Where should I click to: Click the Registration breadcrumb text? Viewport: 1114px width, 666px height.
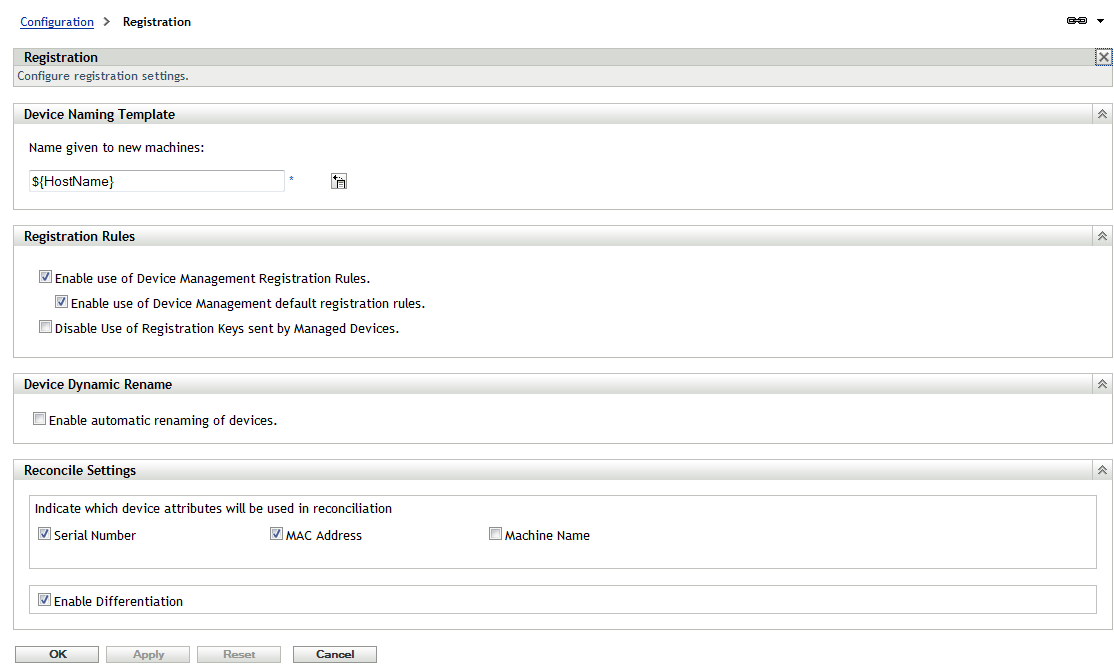pos(157,22)
